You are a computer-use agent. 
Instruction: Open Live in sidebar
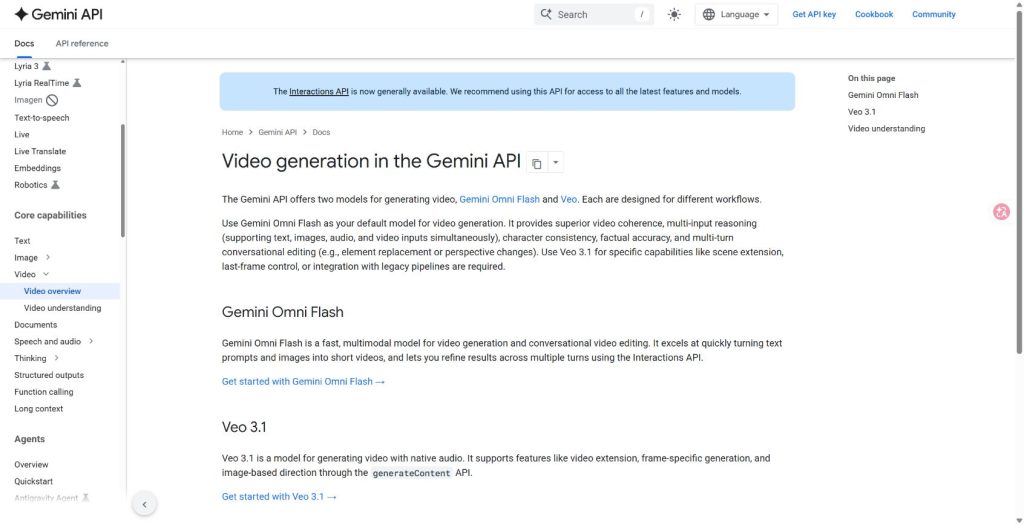(22, 135)
